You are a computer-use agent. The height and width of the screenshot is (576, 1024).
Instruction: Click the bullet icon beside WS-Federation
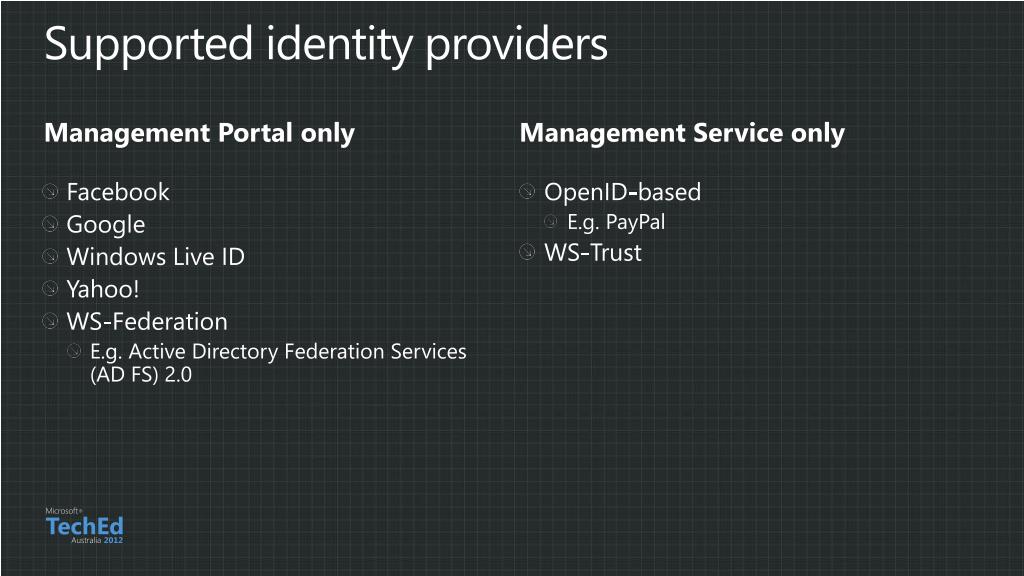[50, 321]
